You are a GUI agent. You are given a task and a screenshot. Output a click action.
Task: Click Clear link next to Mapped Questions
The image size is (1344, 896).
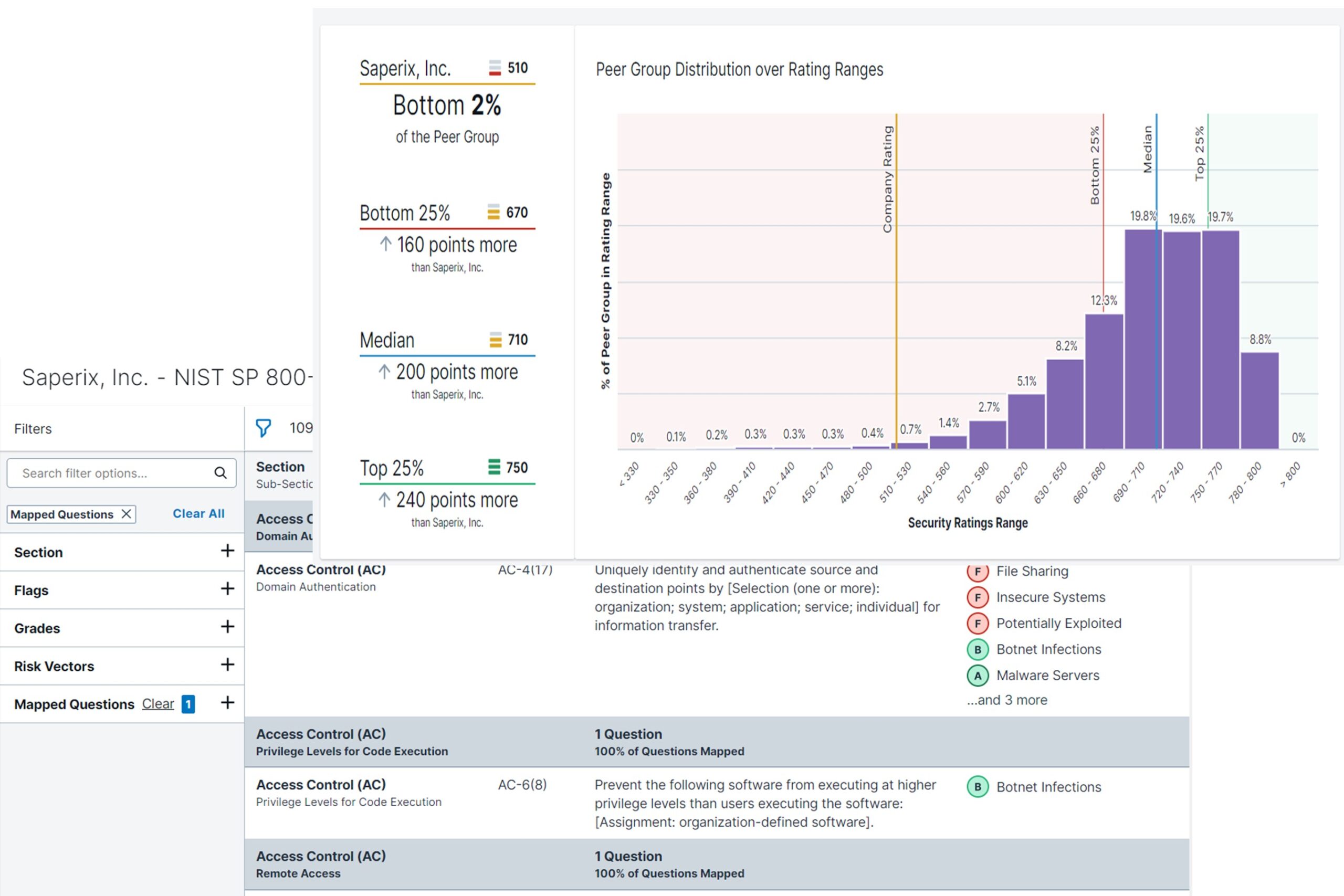157,704
